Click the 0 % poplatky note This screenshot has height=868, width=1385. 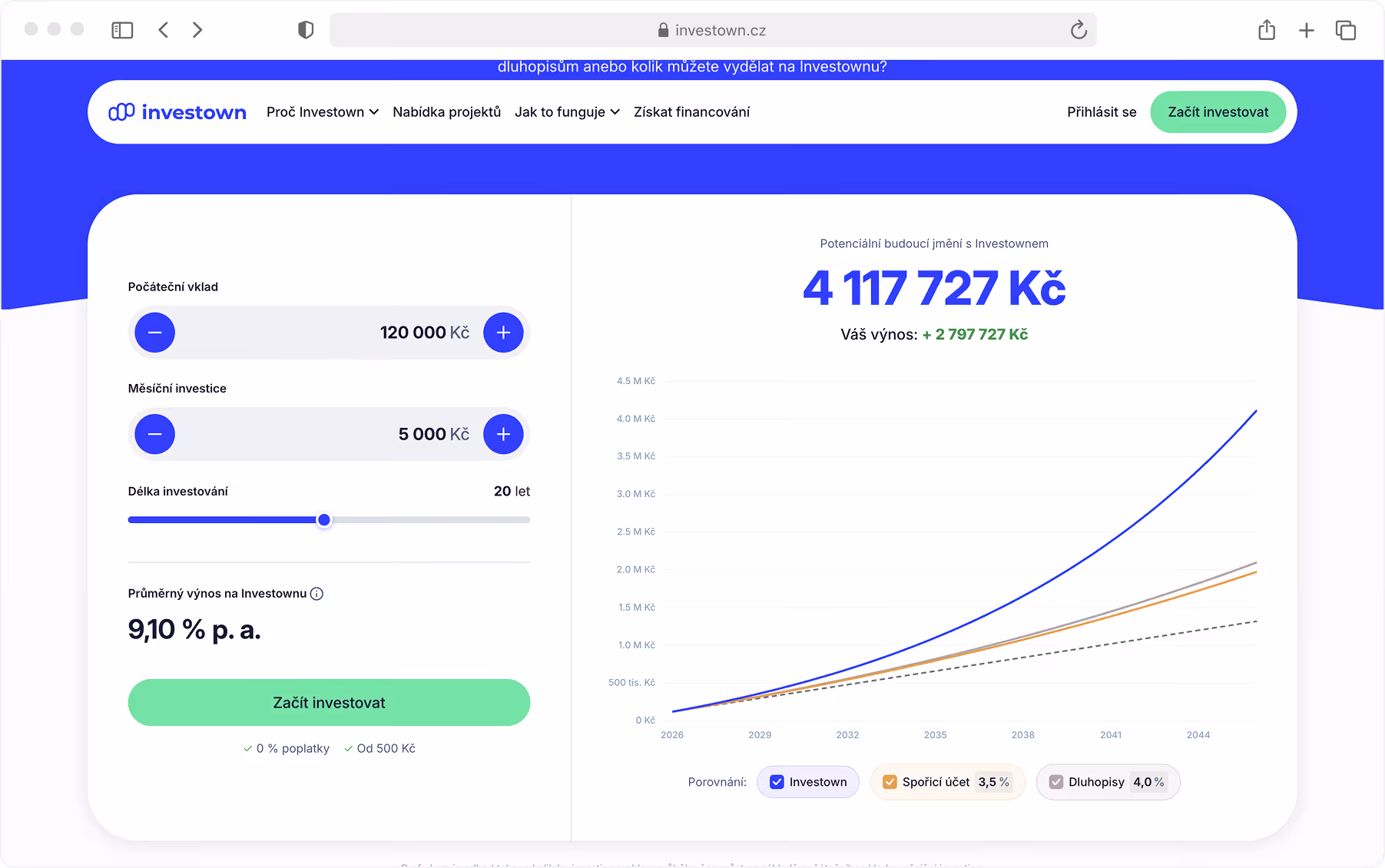(x=286, y=748)
